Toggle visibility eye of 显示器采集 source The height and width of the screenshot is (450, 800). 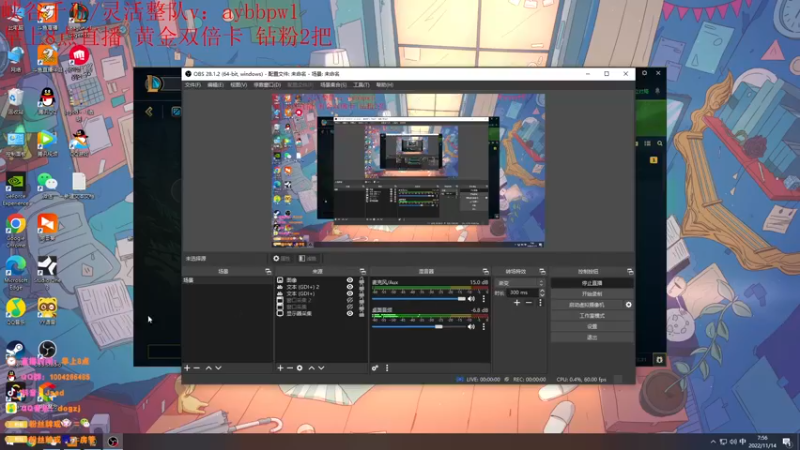click(349, 313)
